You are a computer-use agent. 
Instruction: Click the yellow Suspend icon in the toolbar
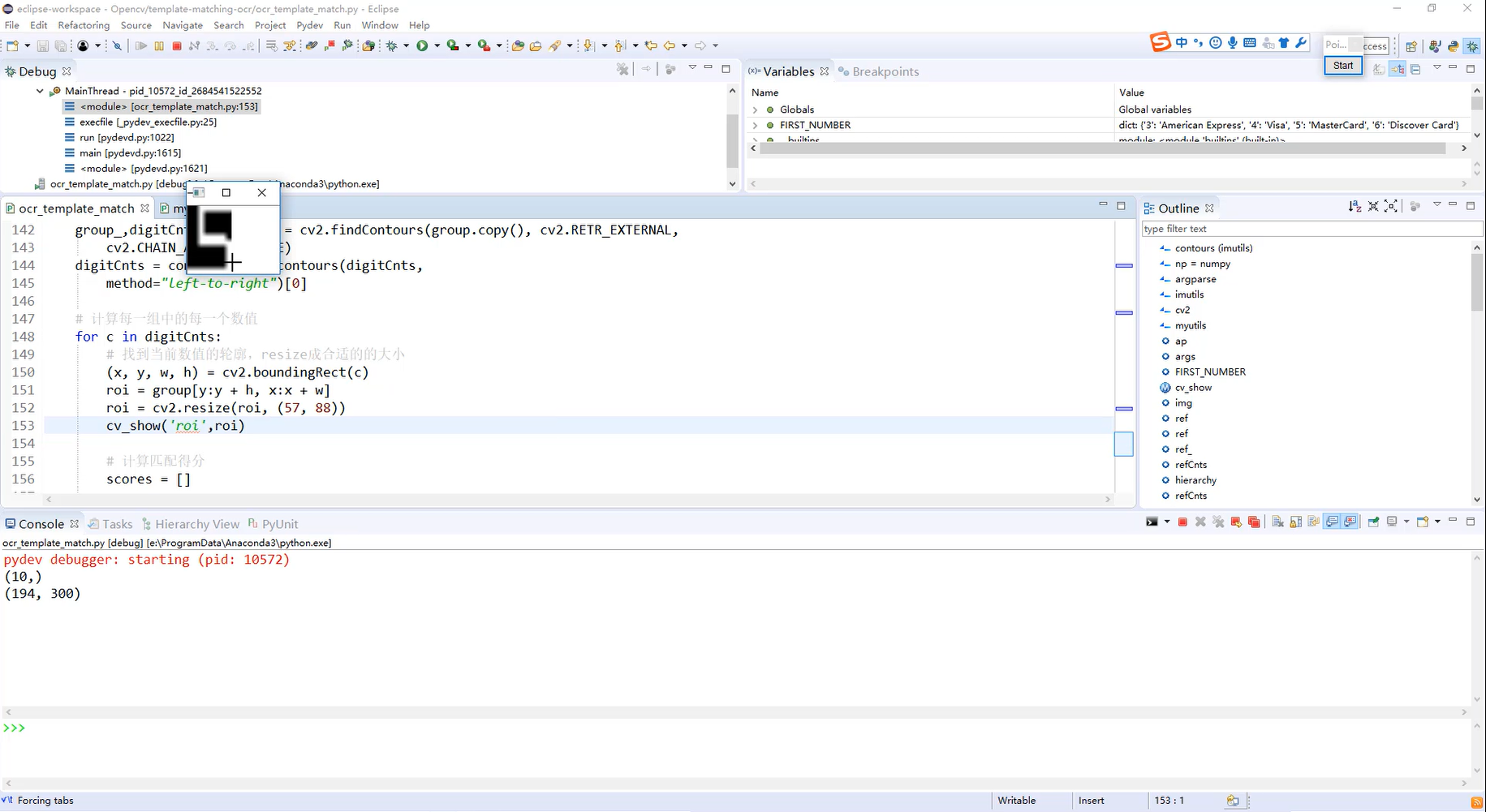pyautogui.click(x=159, y=45)
